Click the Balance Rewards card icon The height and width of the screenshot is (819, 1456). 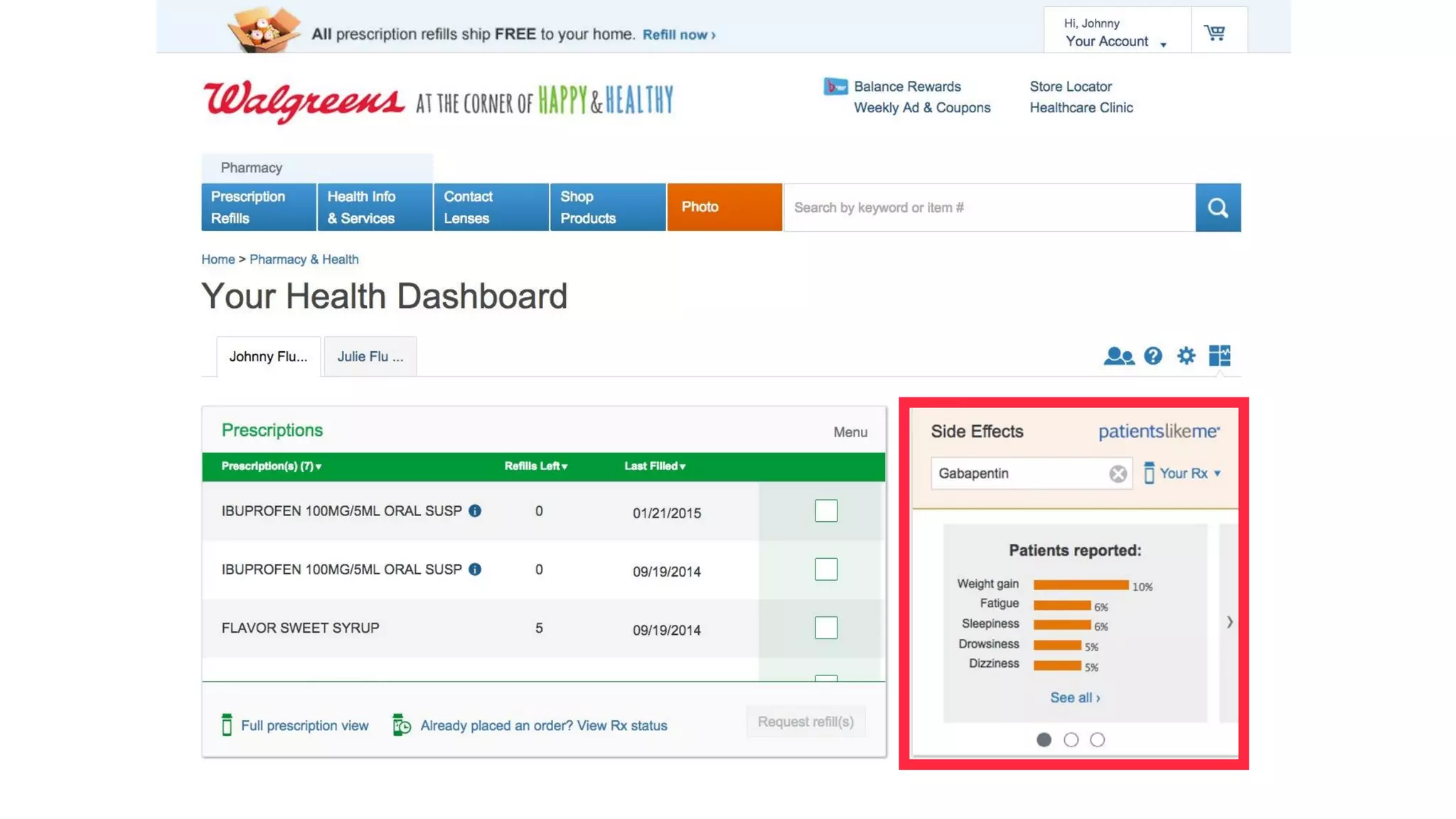835,87
